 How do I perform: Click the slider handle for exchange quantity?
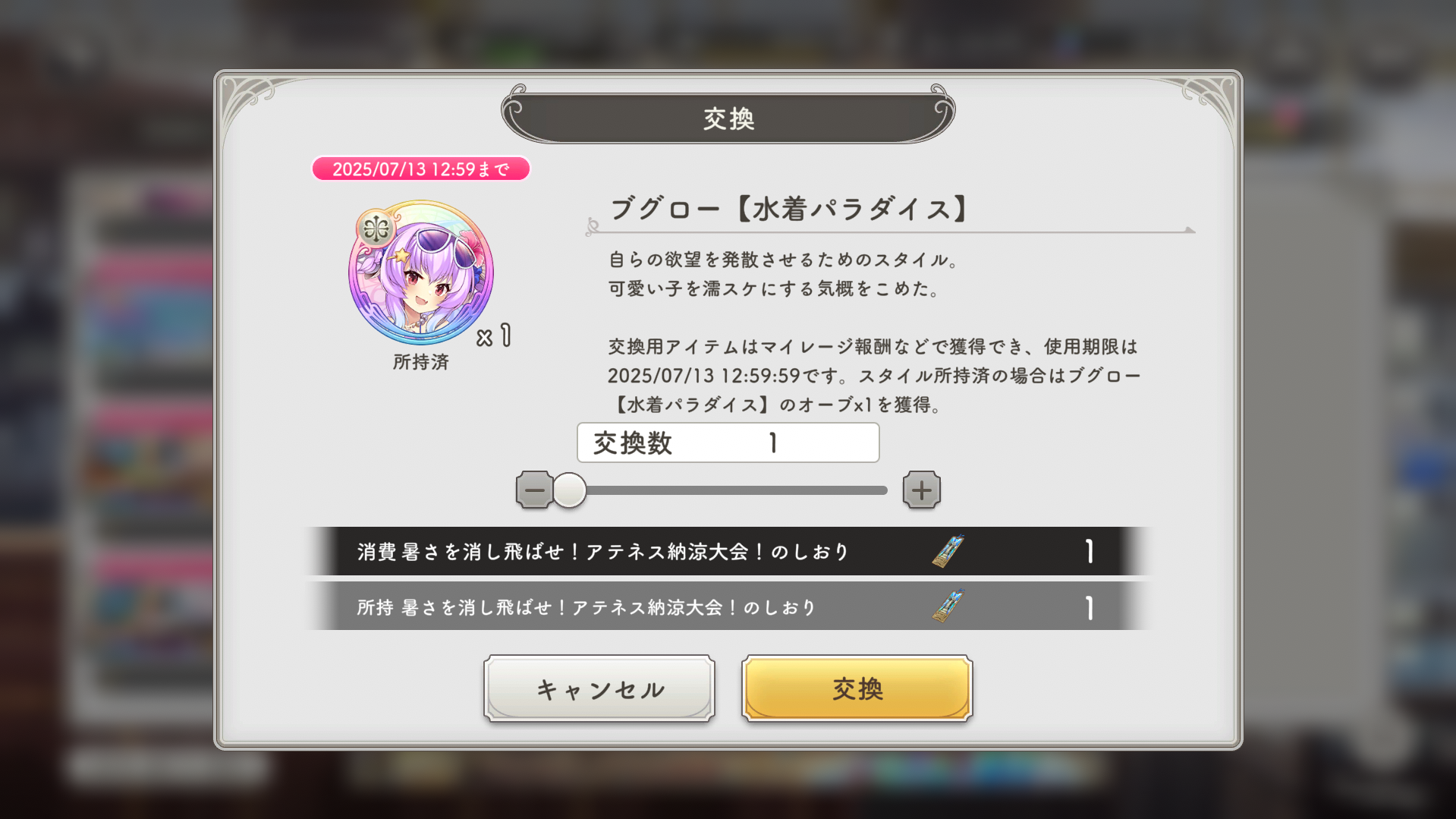pyautogui.click(x=569, y=490)
